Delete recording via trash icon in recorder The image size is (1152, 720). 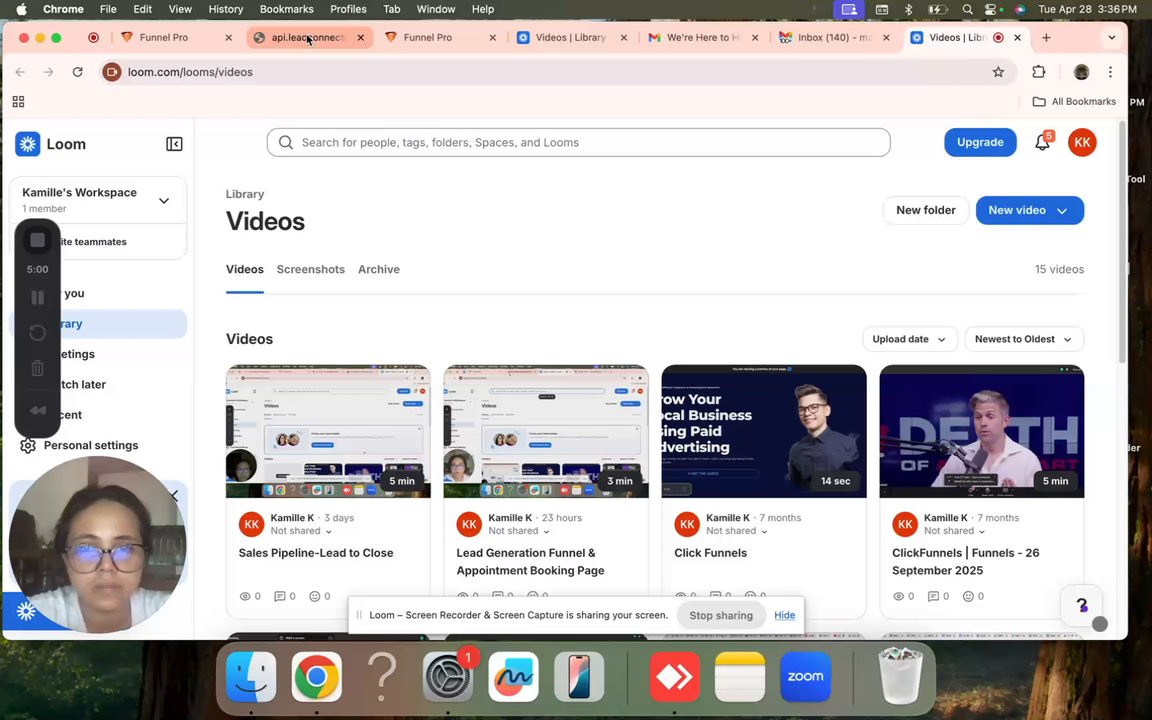37,369
